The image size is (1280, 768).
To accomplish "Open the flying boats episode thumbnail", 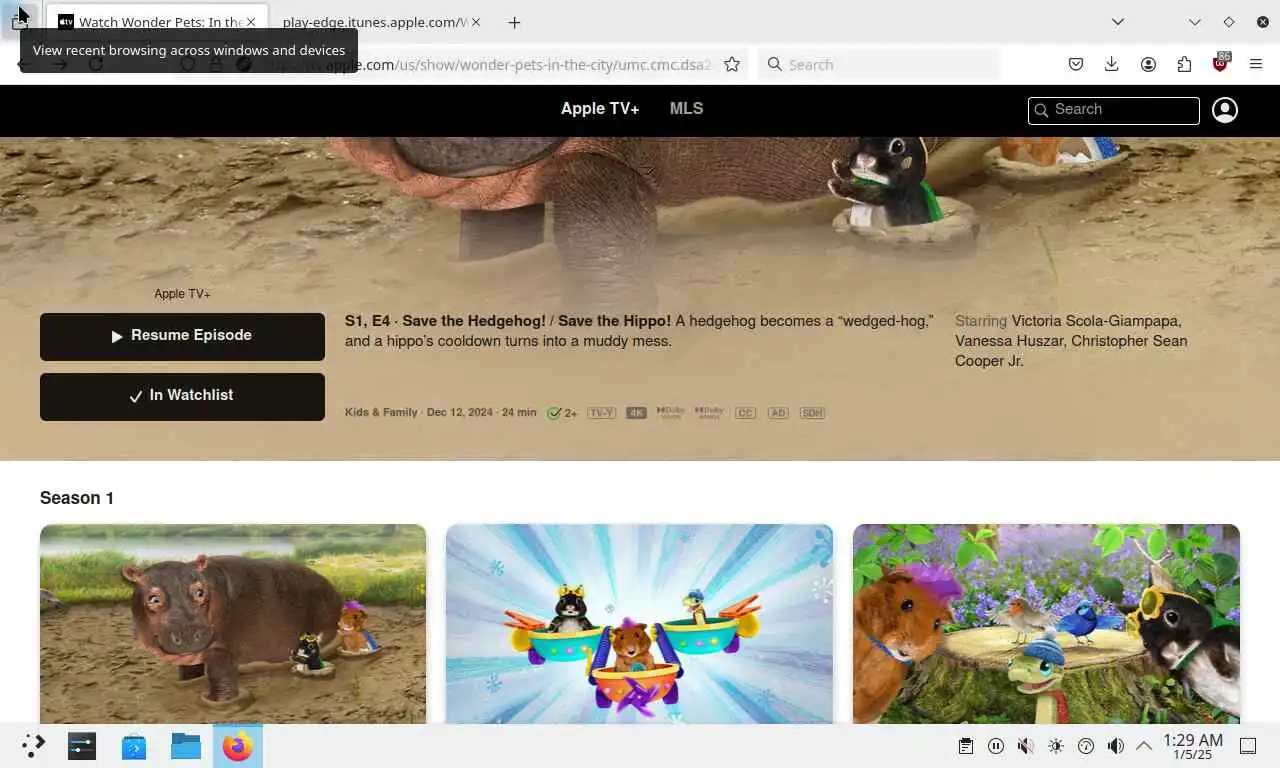I will coord(639,623).
